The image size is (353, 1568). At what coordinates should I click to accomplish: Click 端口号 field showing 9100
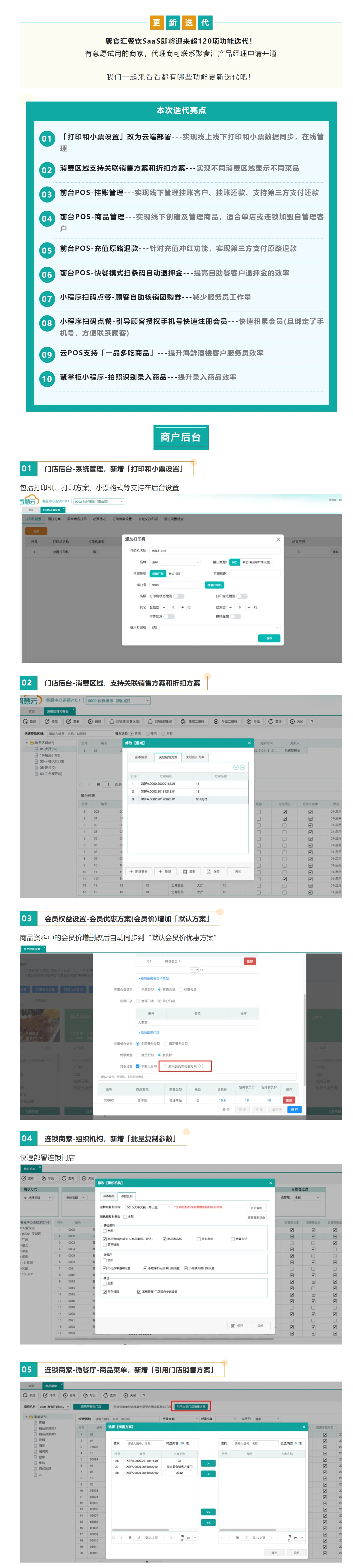click(175, 585)
